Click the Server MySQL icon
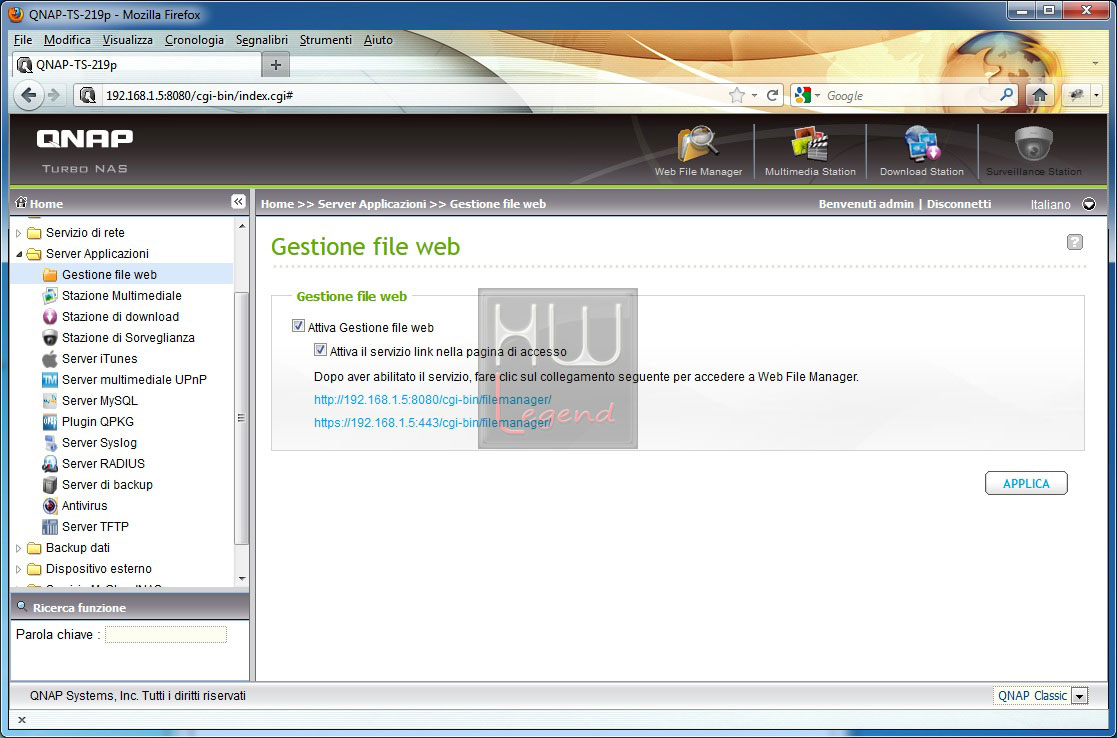This screenshot has width=1117, height=738. click(x=50, y=401)
